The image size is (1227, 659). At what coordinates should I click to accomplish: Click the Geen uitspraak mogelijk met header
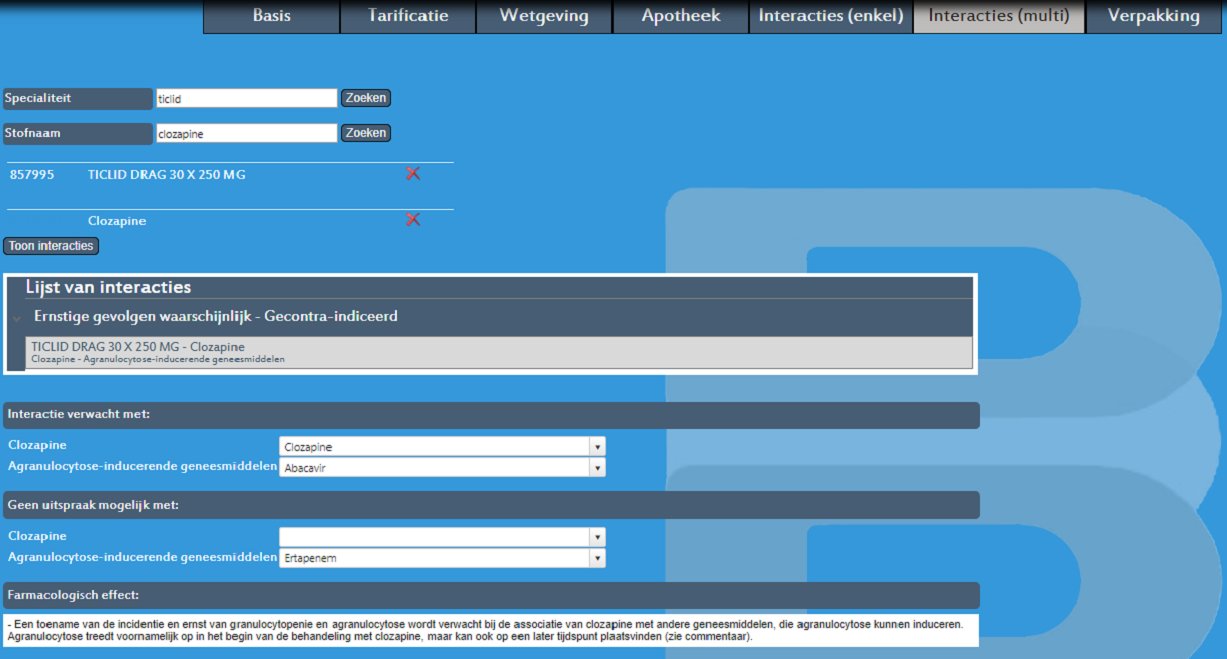pos(491,505)
